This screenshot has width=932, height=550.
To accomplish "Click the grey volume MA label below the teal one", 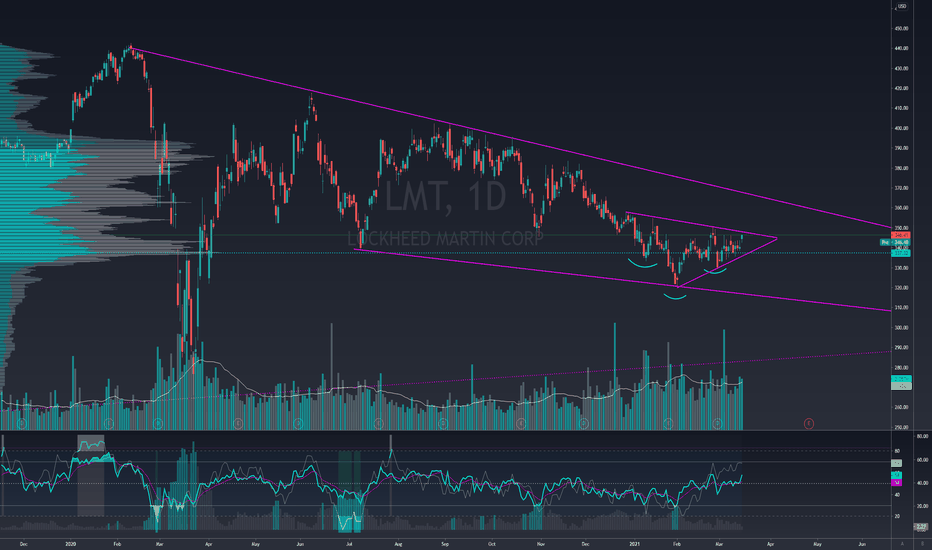I will pos(902,386).
